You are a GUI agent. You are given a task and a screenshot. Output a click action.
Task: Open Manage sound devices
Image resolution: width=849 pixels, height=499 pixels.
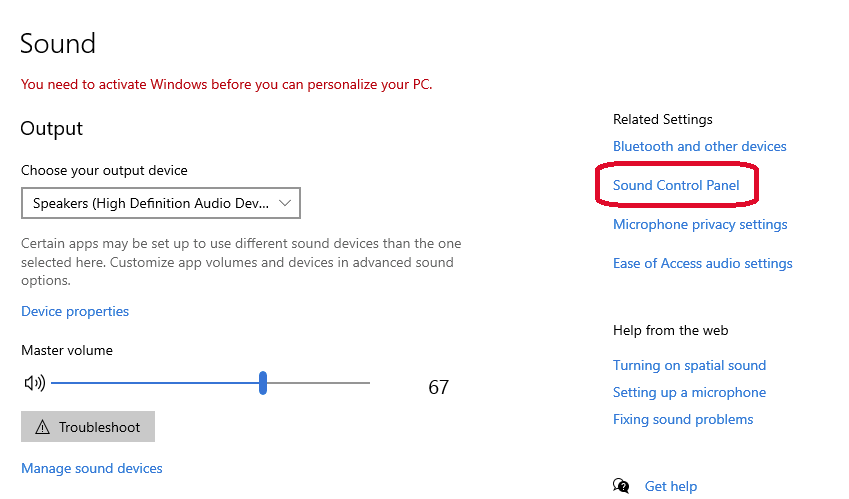pos(92,468)
